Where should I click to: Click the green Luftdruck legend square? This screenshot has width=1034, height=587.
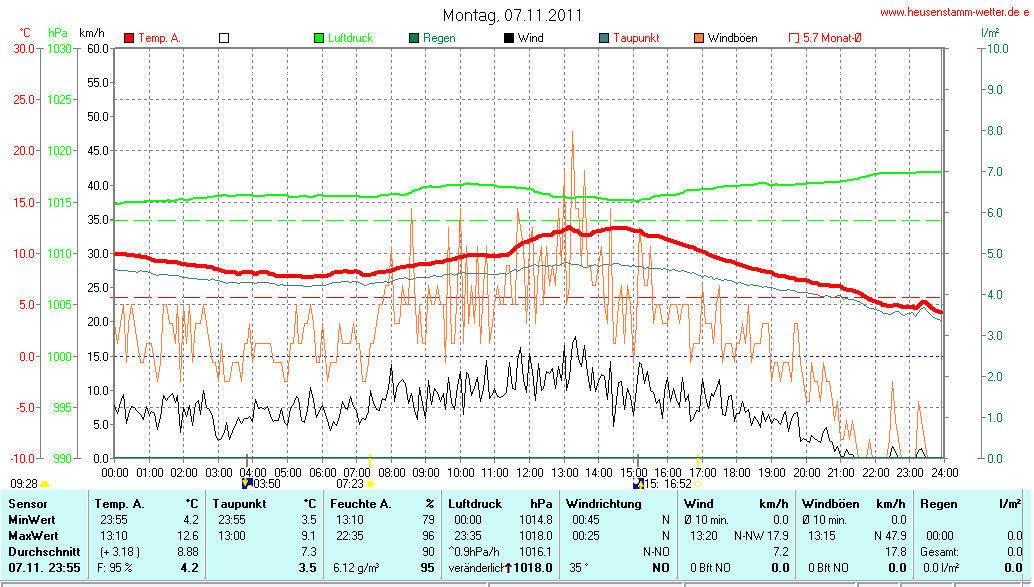[320, 38]
